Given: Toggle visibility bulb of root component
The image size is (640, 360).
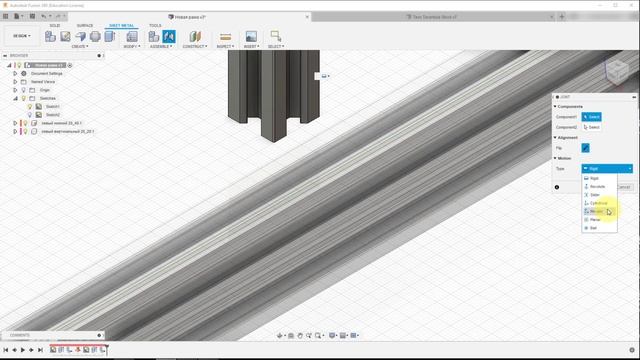Looking at the screenshot, I should pos(19,65).
